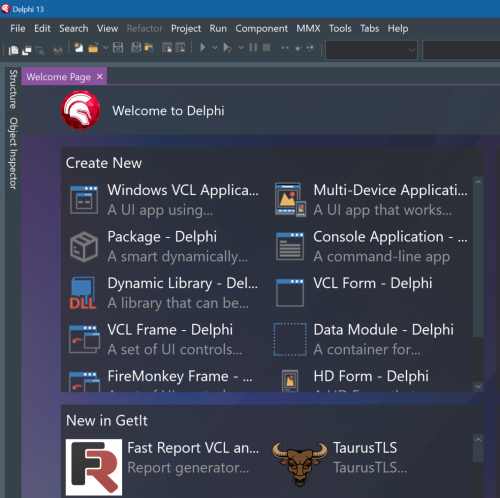Click the Multi-Device Application icon

290,200
